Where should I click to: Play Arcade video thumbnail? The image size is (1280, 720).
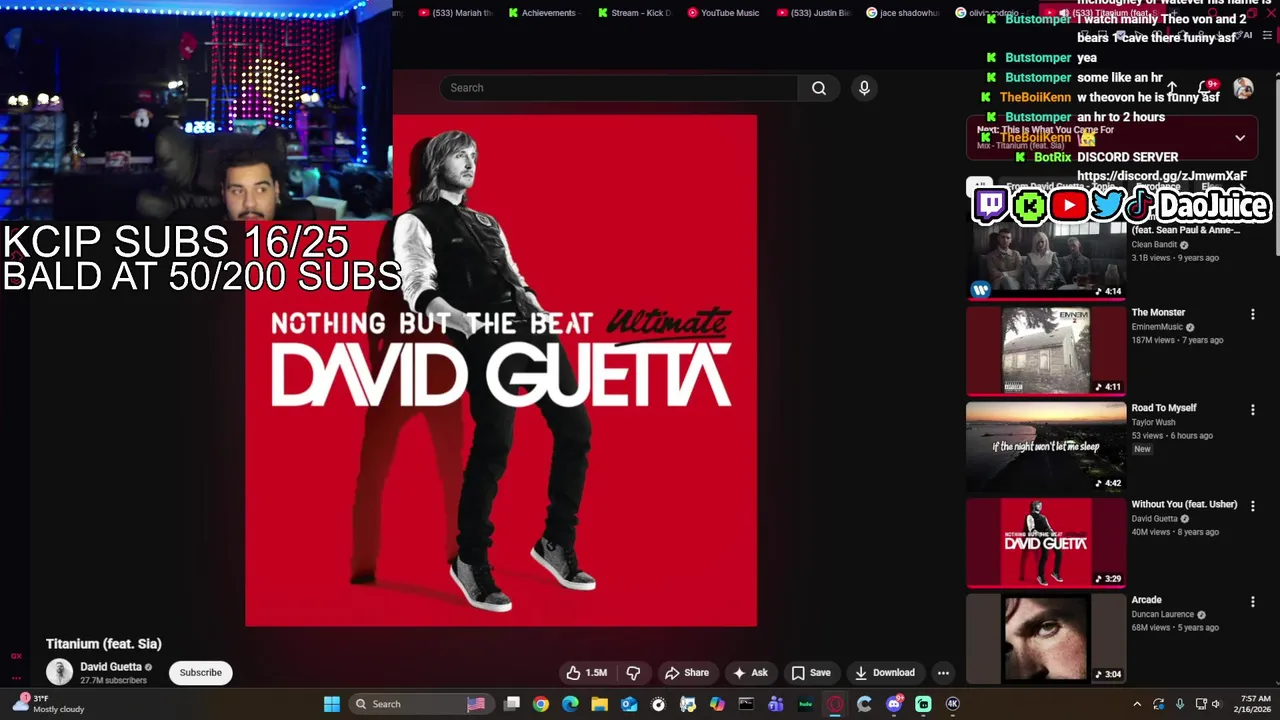(x=1046, y=639)
